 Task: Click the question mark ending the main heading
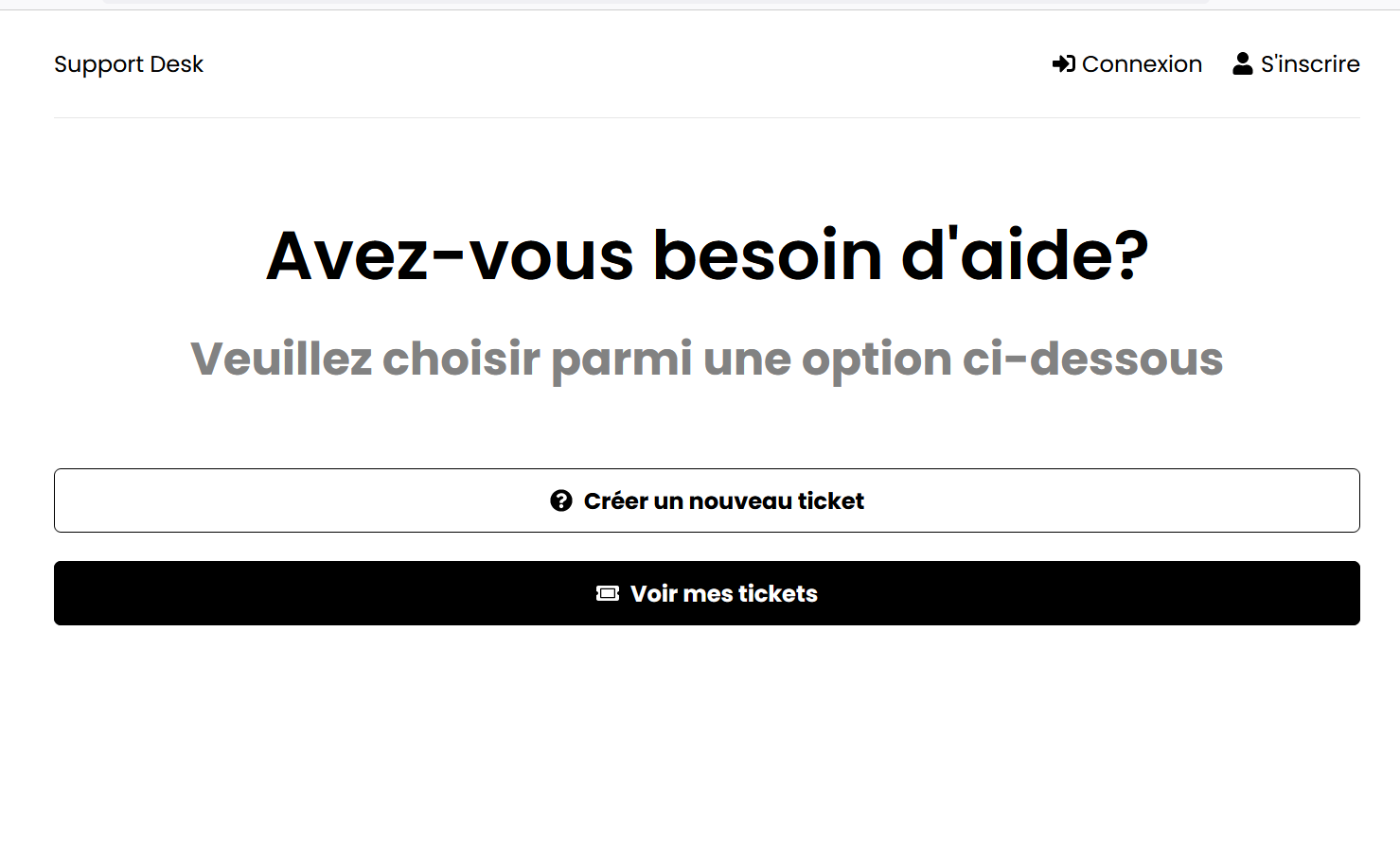(1130, 255)
